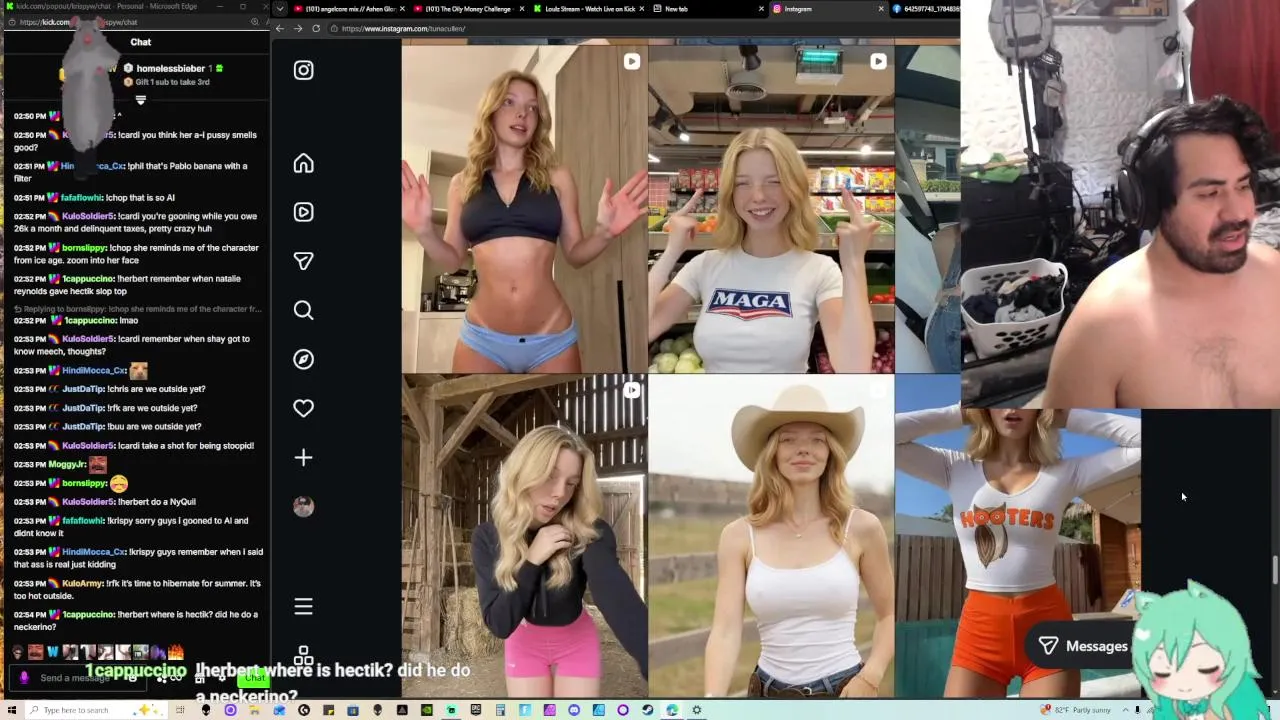Open barn reel with pink shorts
Viewport: 1280px width, 720px height.
(x=524, y=536)
